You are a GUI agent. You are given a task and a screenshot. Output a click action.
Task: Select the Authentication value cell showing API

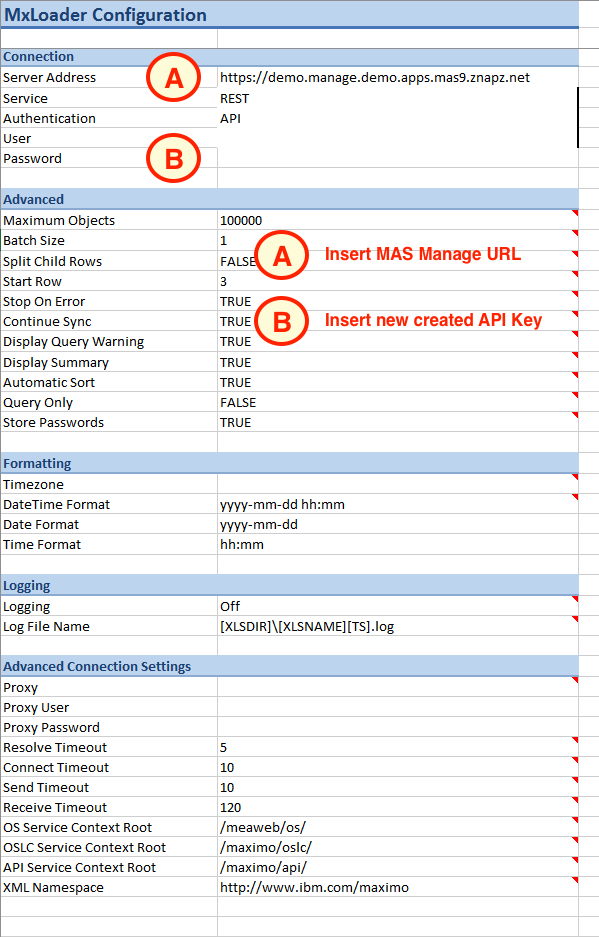point(398,118)
